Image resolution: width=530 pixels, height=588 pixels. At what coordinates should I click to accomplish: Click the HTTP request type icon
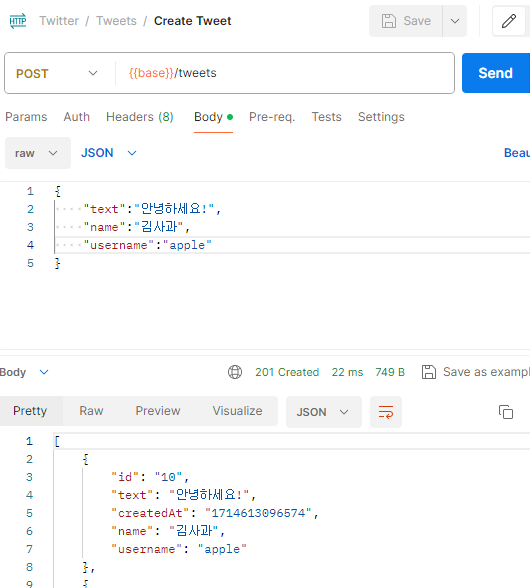coord(18,21)
